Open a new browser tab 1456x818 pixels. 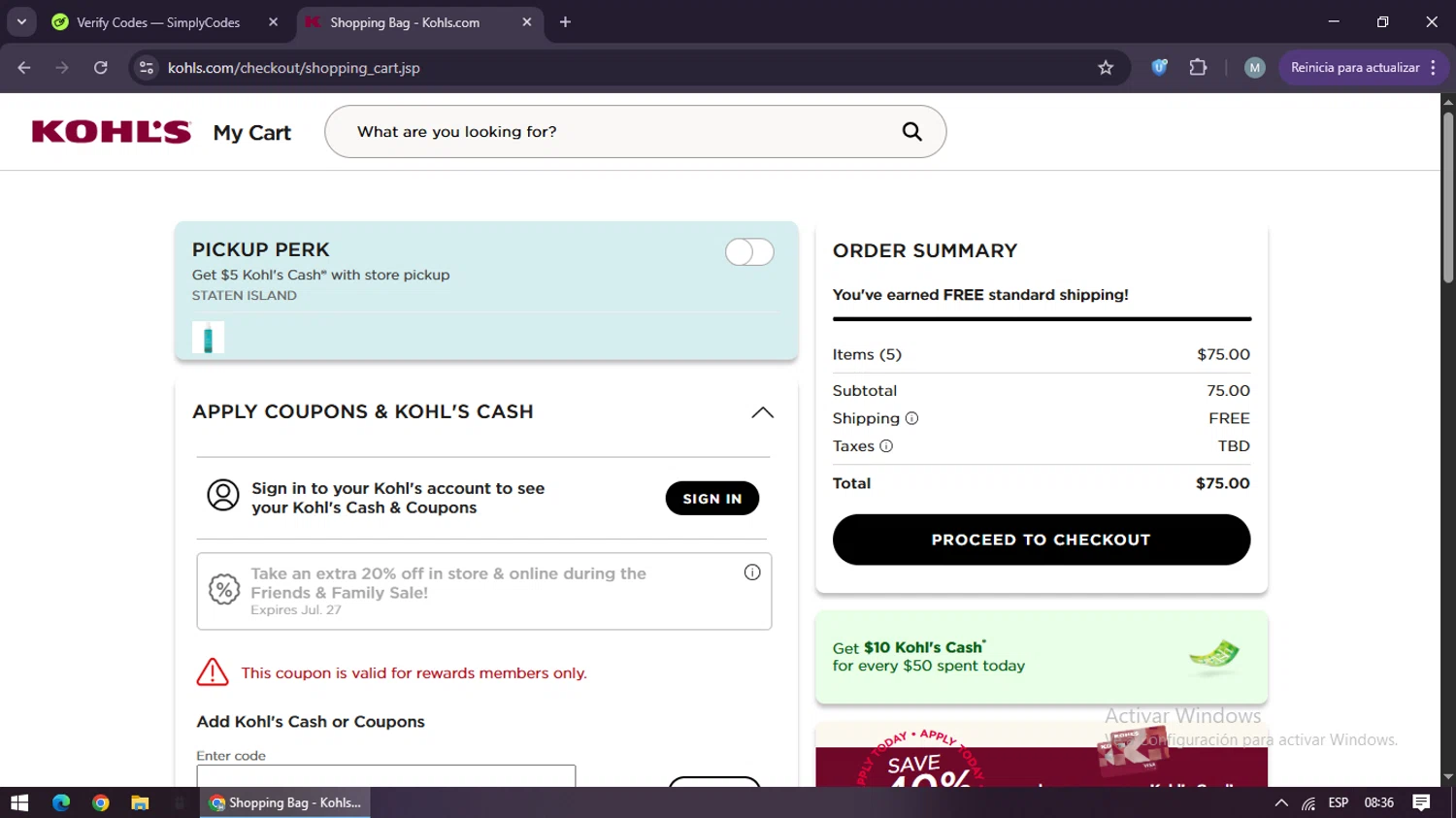565,22
